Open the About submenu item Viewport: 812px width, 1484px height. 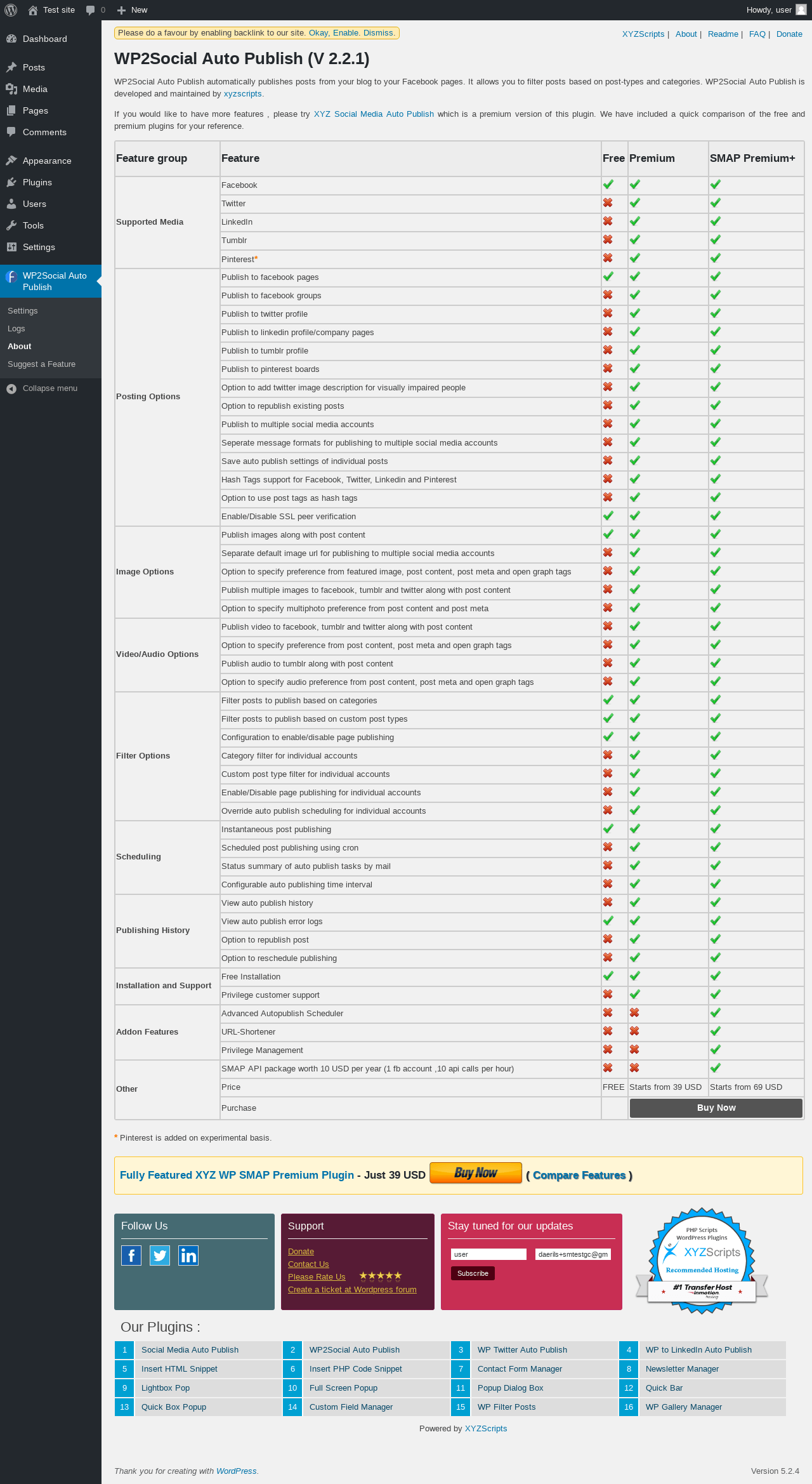20,347
